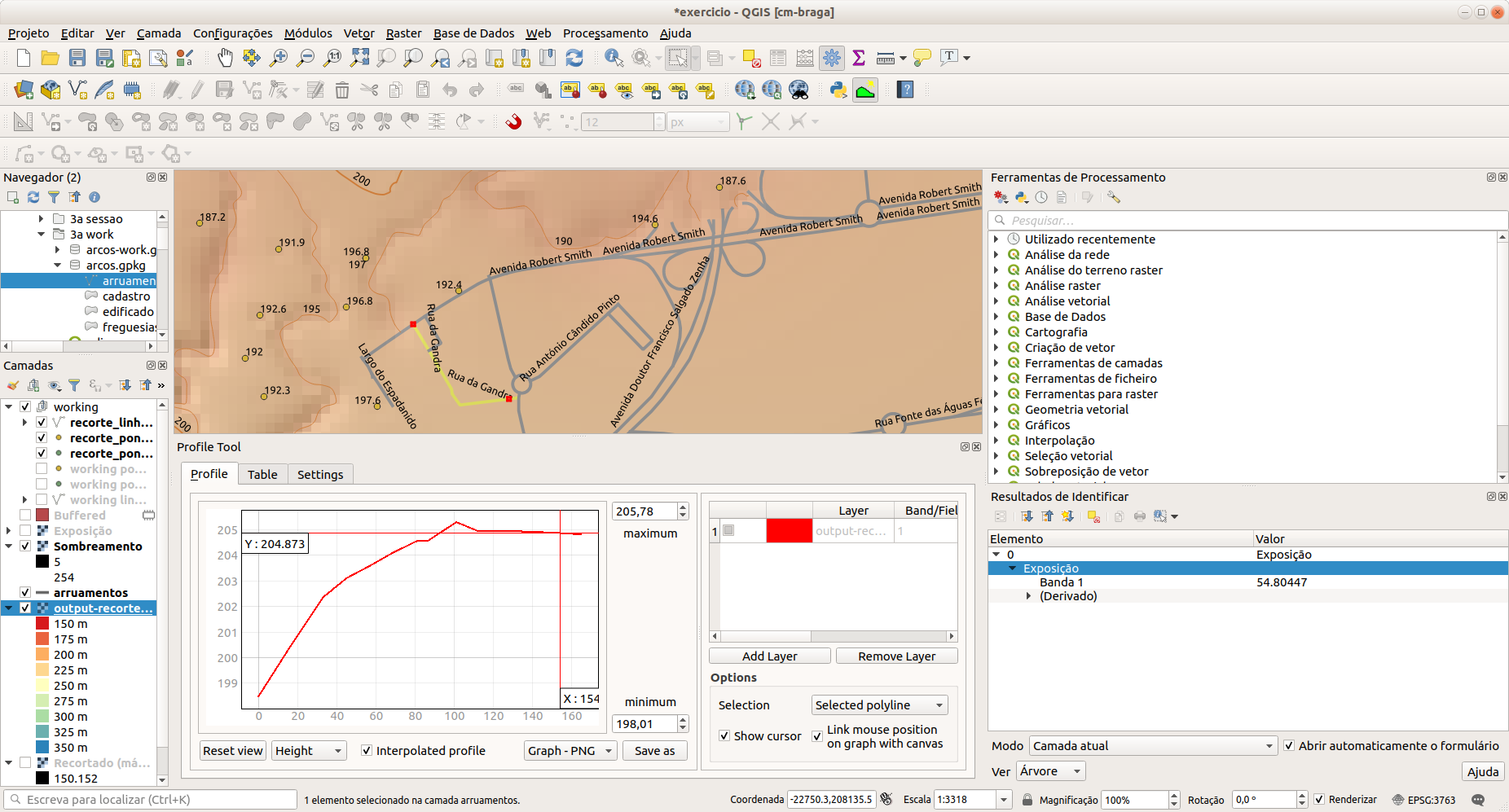Click the Save as button
Viewport: 1509px width, 812px height.
654,751
